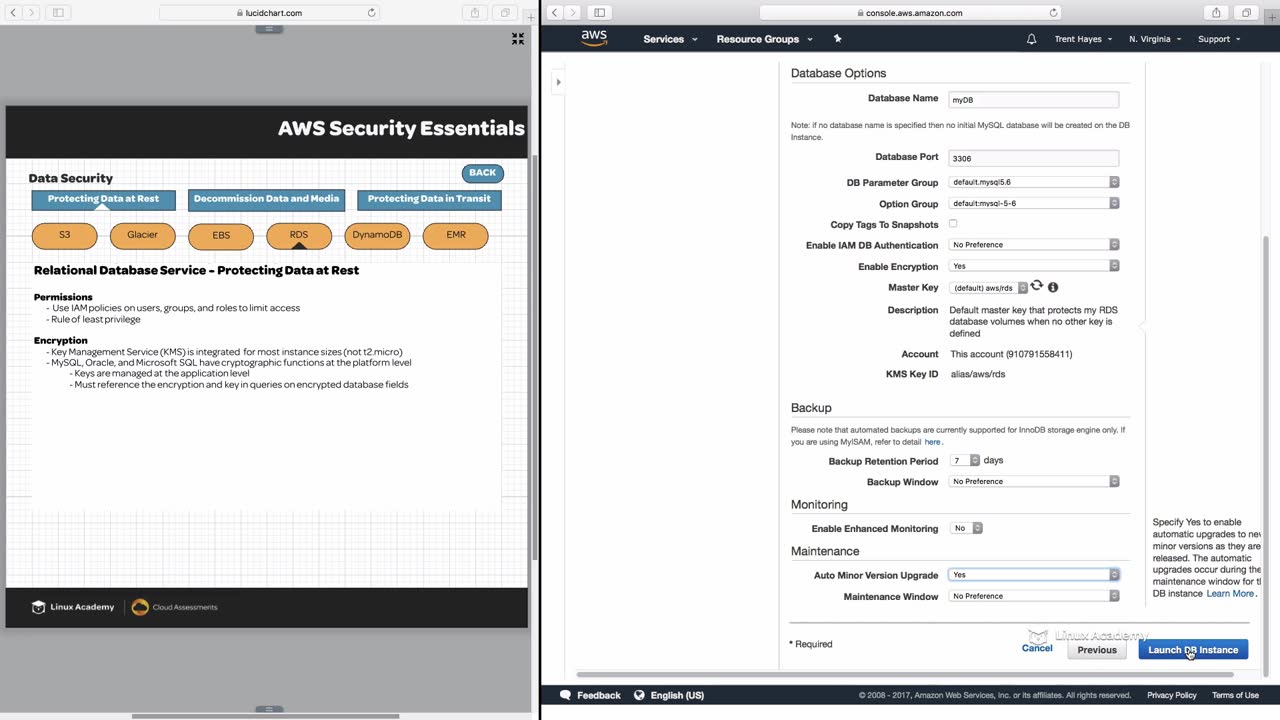1280x720 pixels.
Task: Click the Linux Academy logo in slide footer
Action: (x=73, y=607)
